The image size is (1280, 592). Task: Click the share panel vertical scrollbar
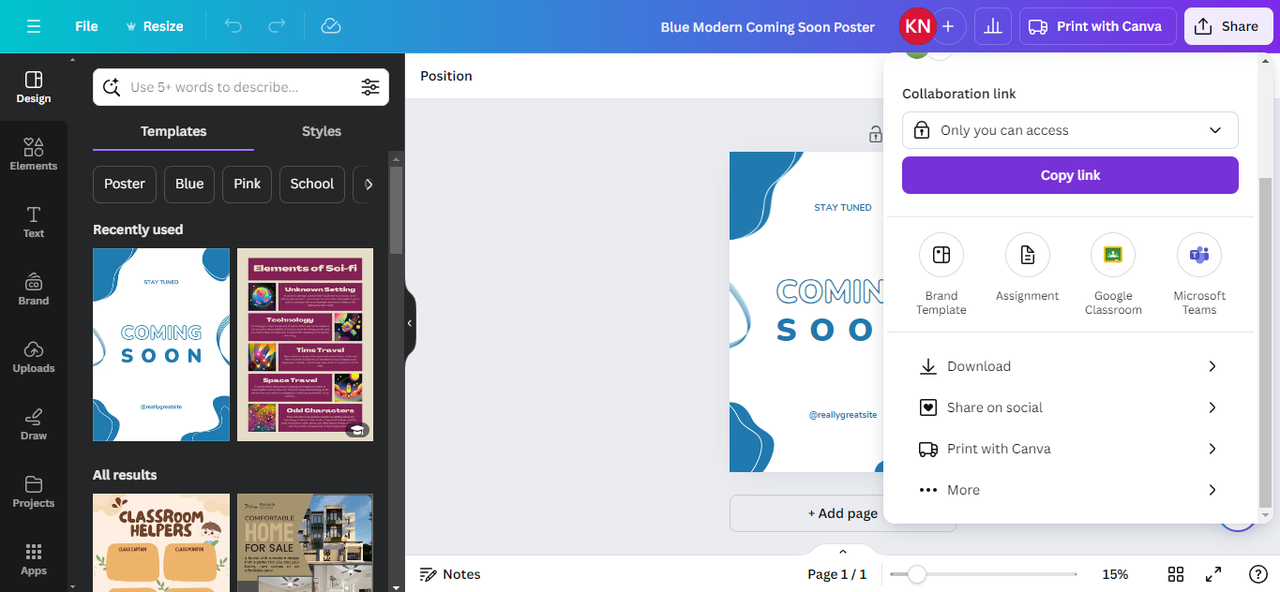pyautogui.click(x=1266, y=343)
